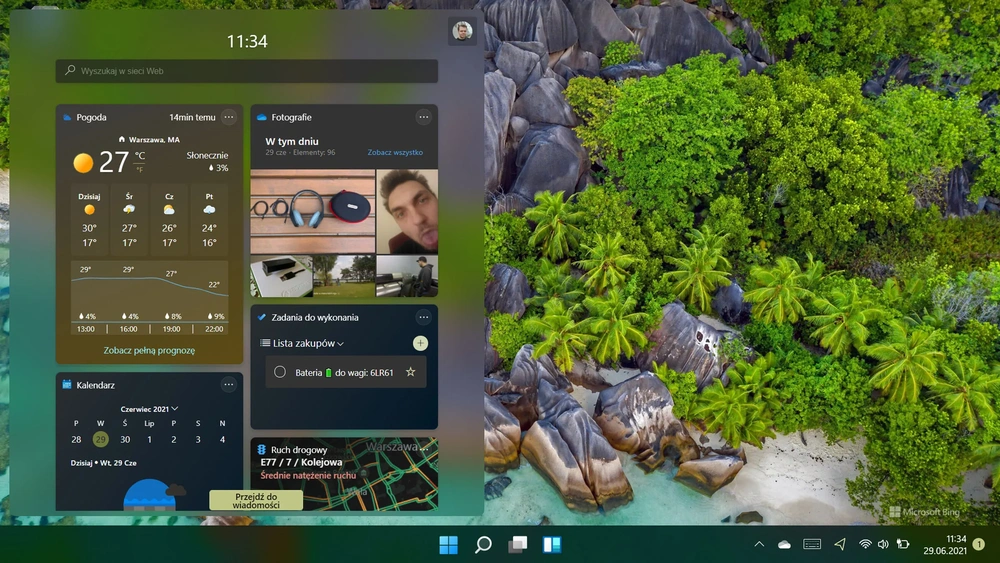Click the Przejdź do wiadomości button
The image size is (1000, 563).
(256, 501)
